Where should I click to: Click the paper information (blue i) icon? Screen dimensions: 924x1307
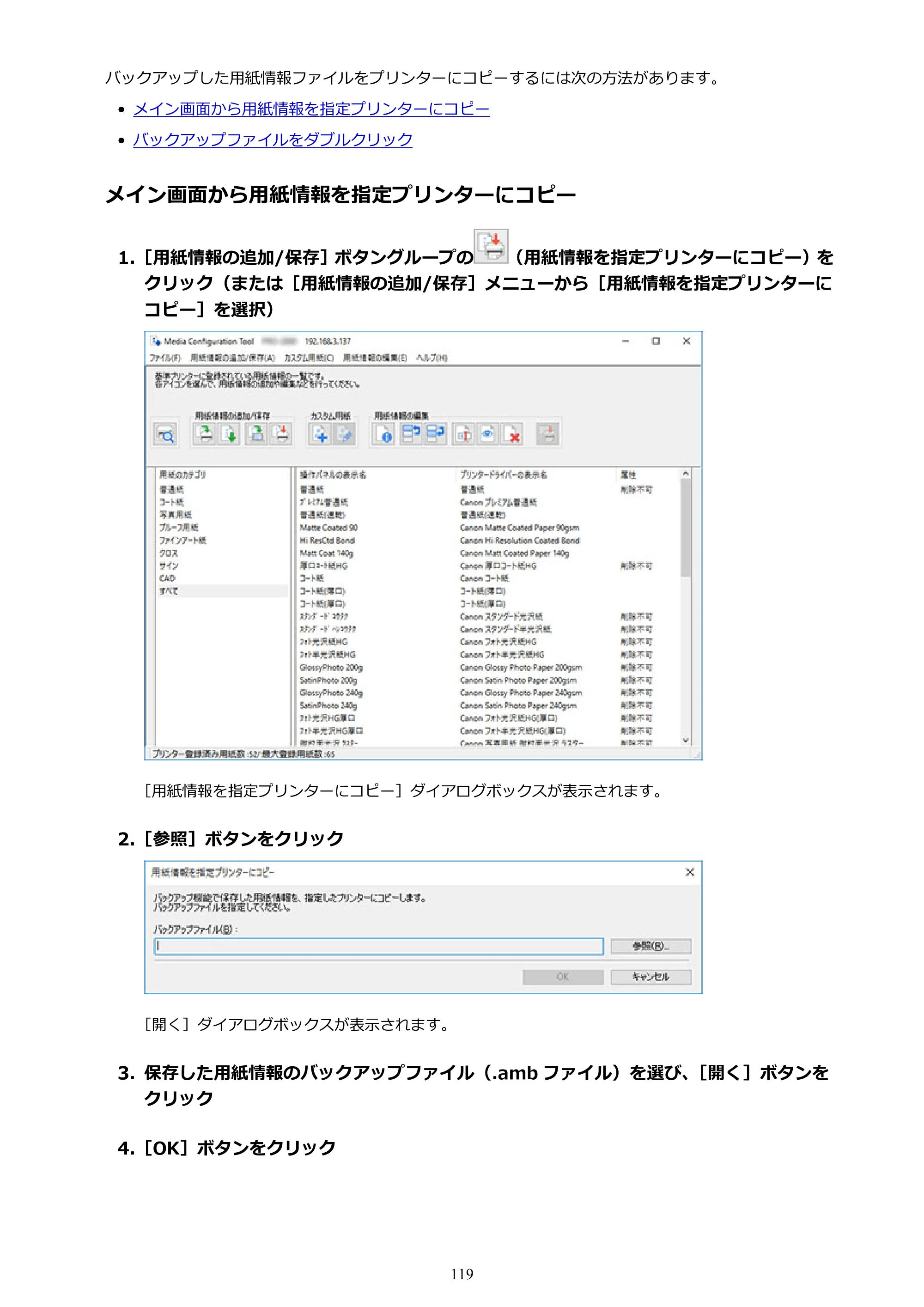coord(384,434)
